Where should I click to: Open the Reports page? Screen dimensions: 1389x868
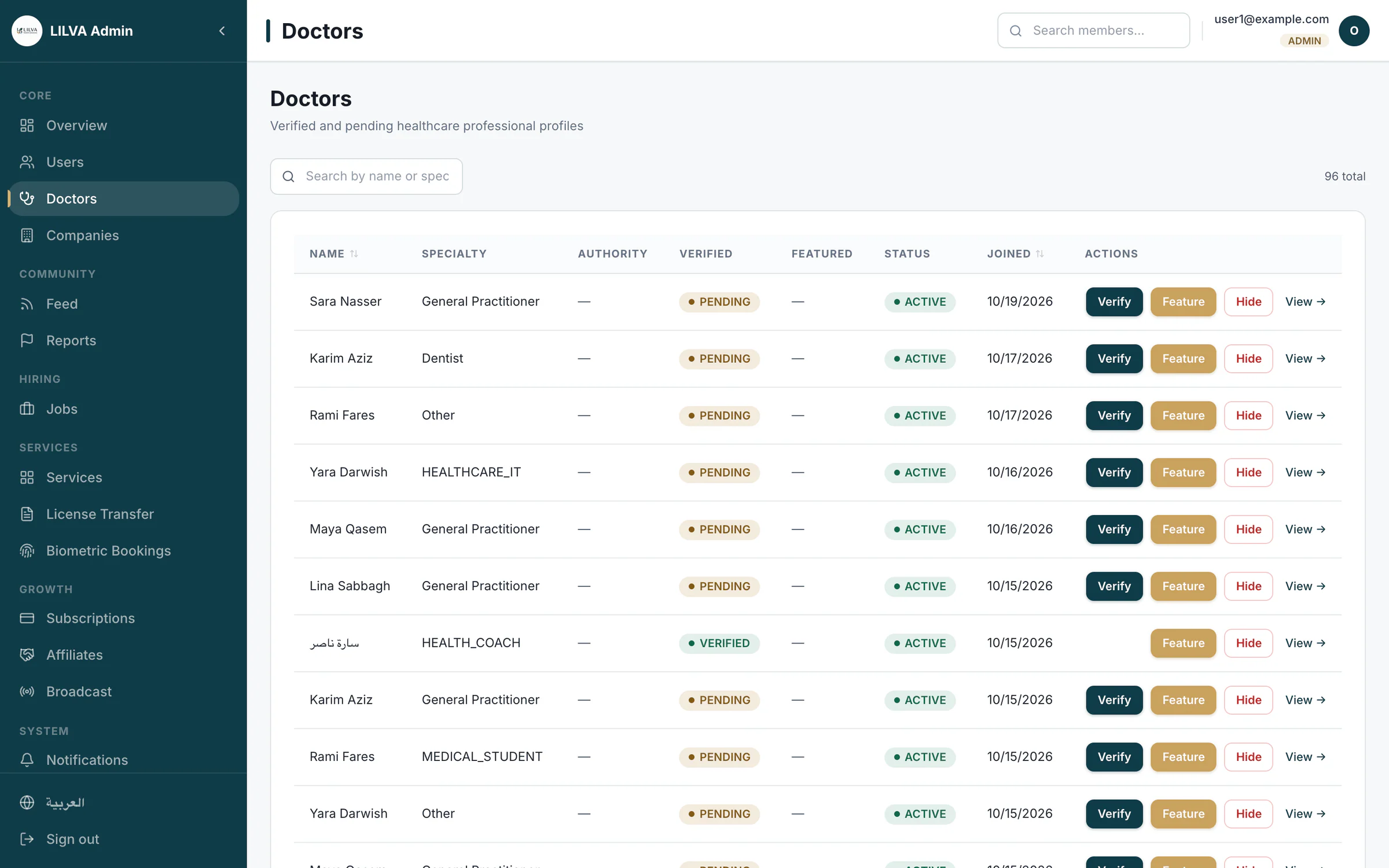click(123, 340)
